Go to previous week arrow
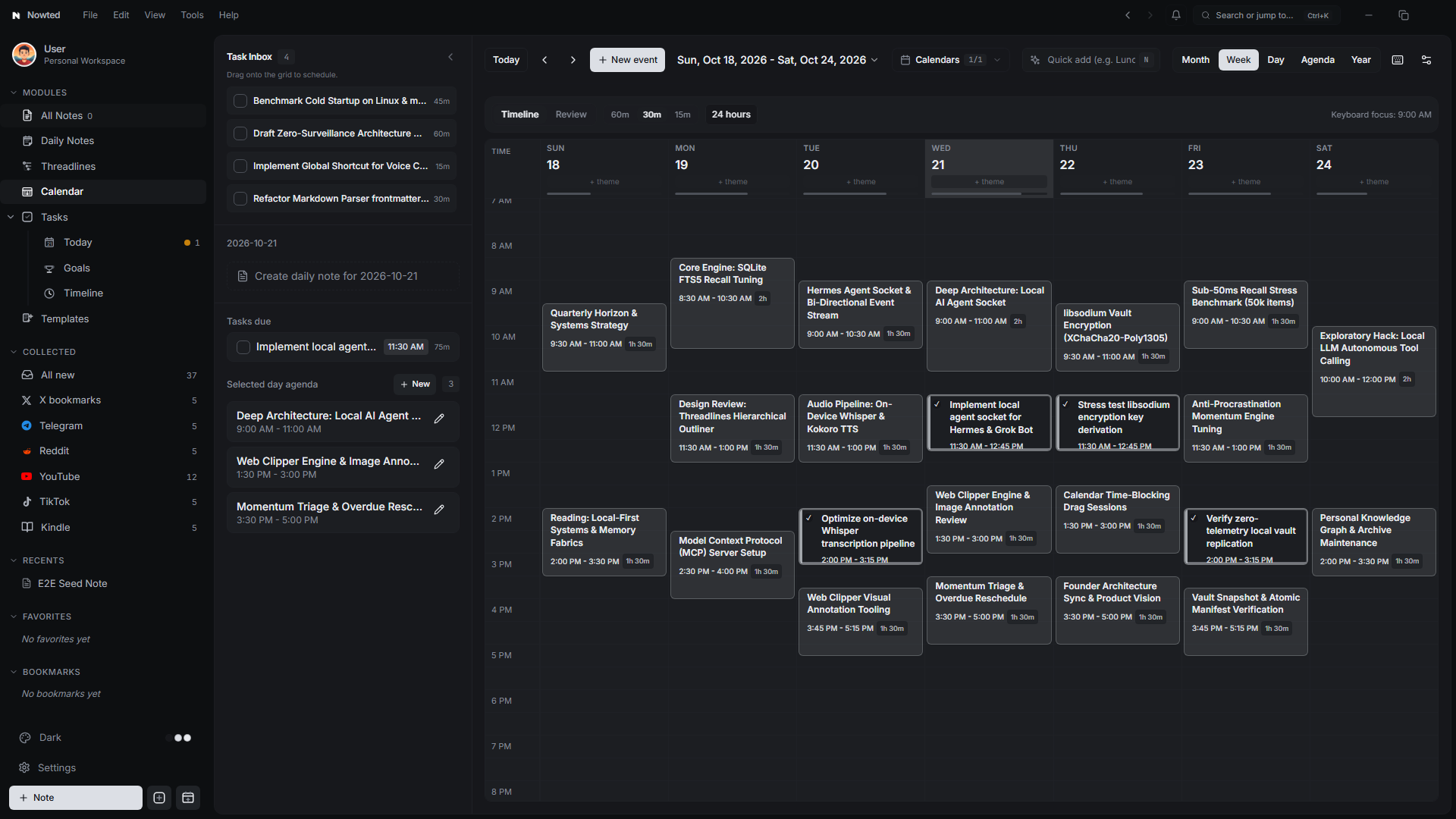Image resolution: width=1456 pixels, height=819 pixels. [544, 60]
